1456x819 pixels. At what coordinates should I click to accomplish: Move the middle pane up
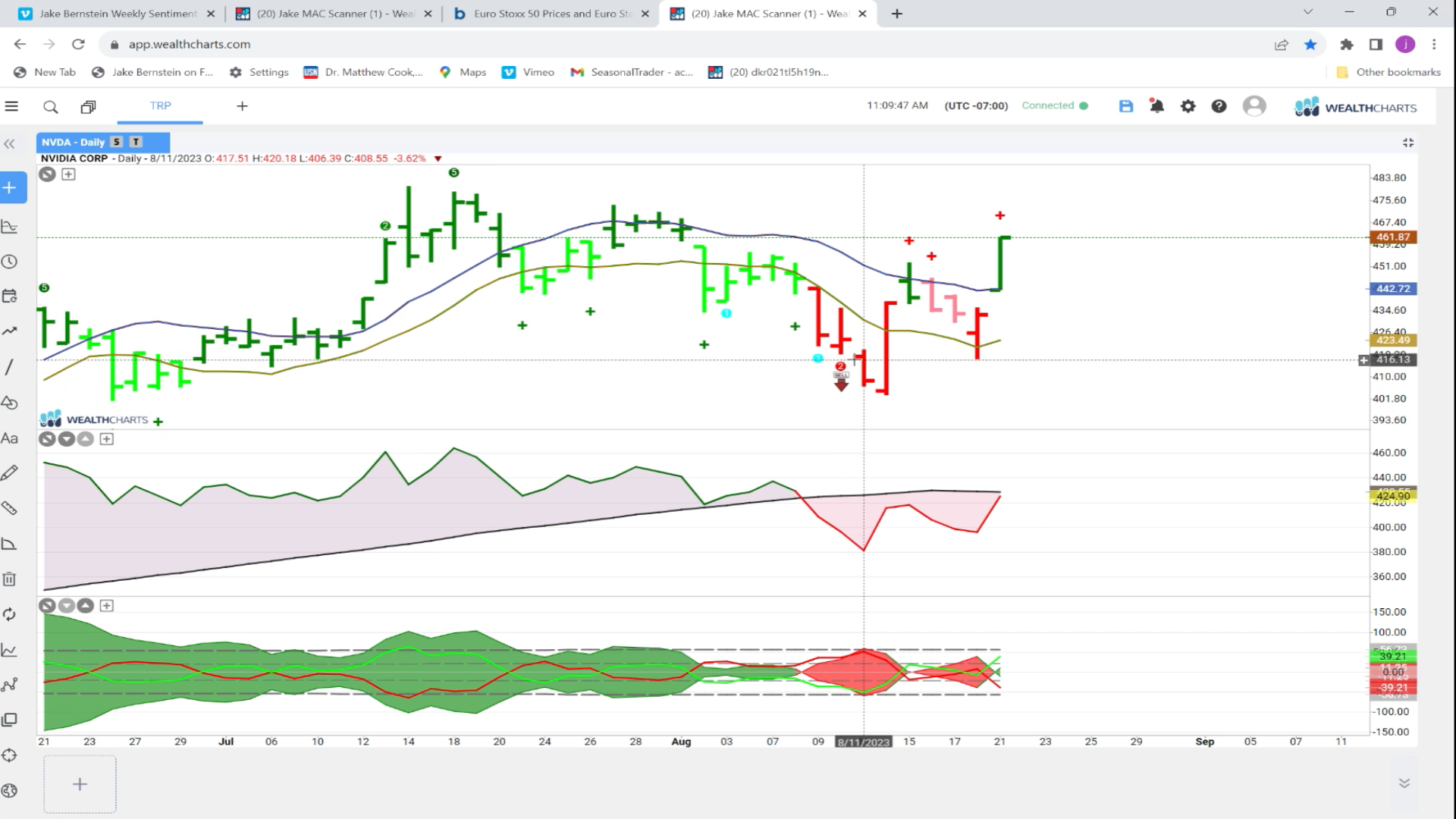pos(86,439)
